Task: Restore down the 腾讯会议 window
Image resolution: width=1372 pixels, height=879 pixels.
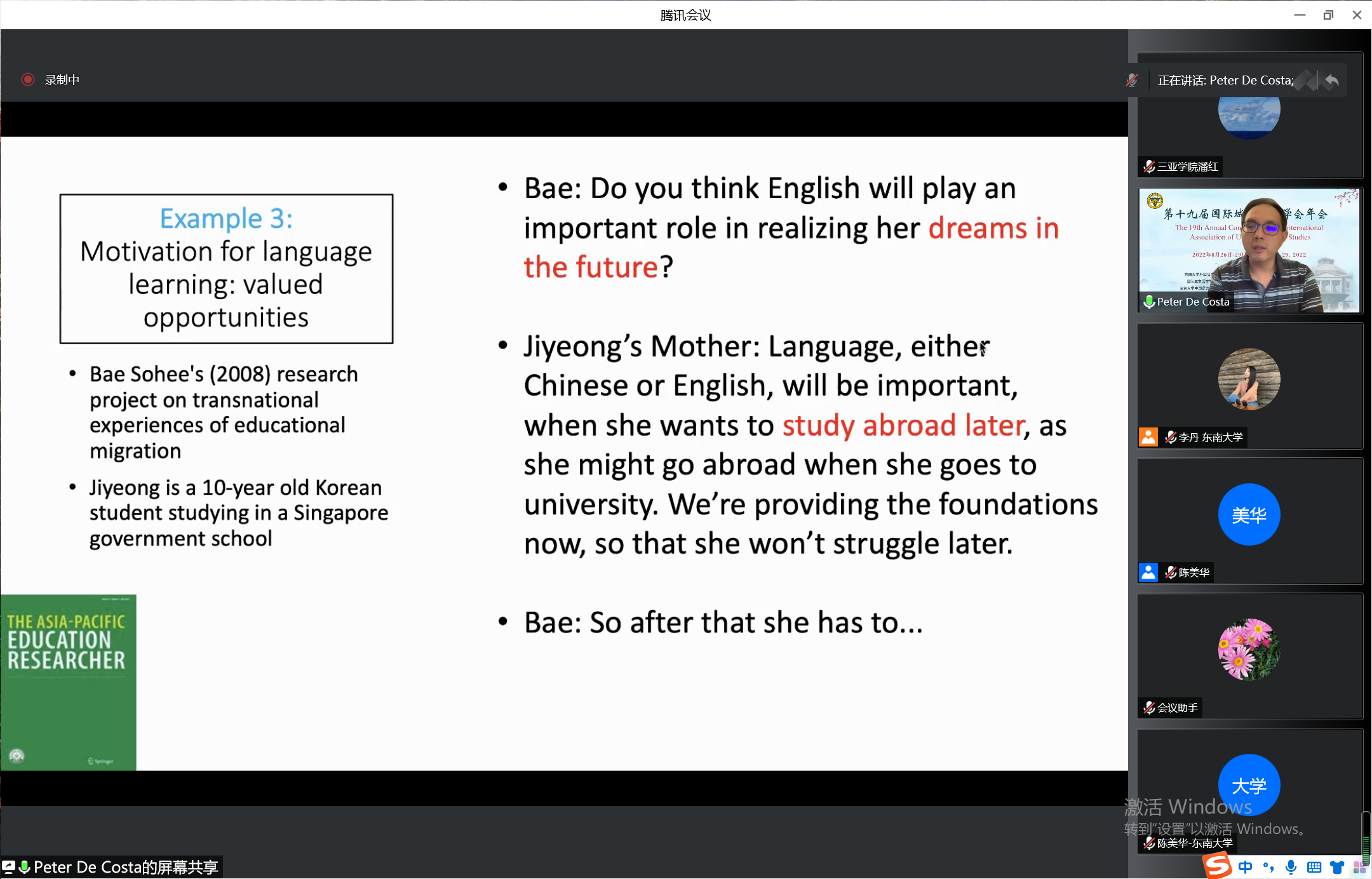Action: [x=1328, y=15]
